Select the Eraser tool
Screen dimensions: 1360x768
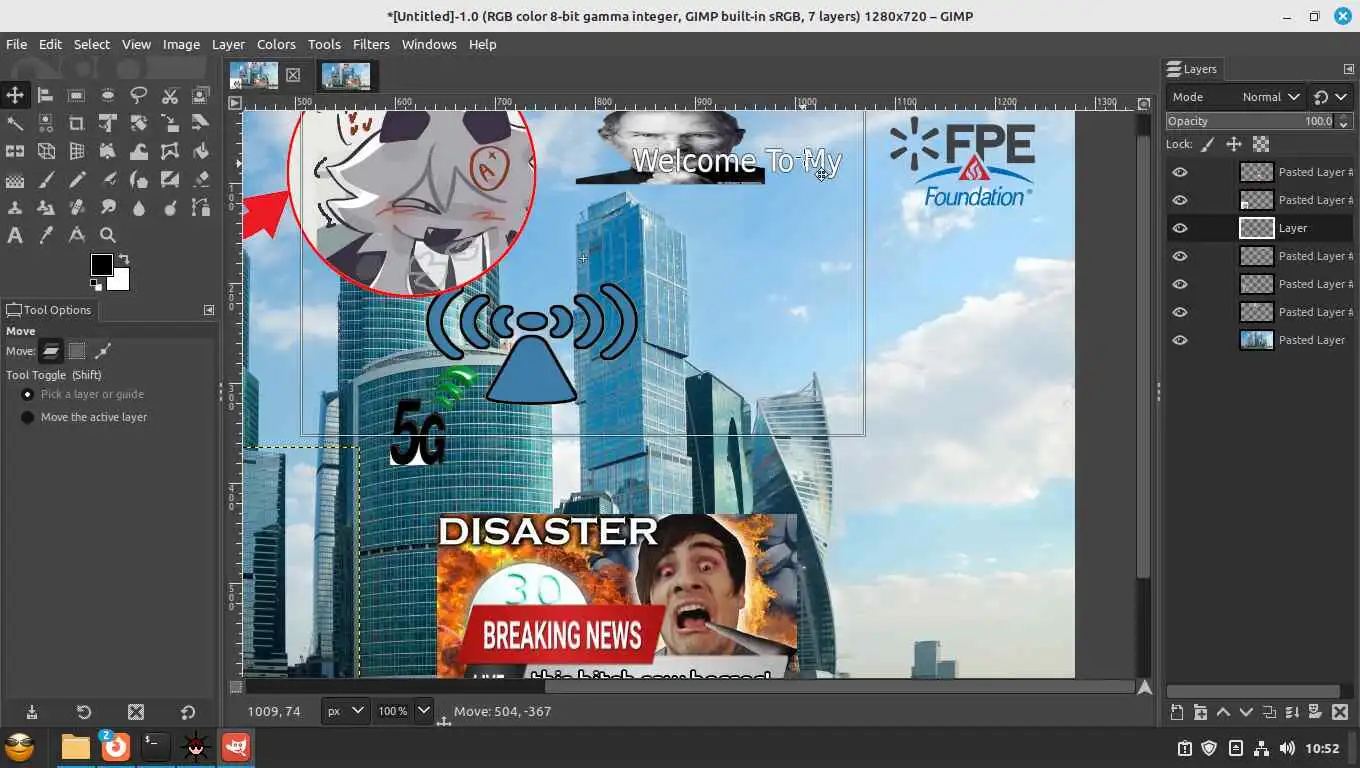point(200,180)
